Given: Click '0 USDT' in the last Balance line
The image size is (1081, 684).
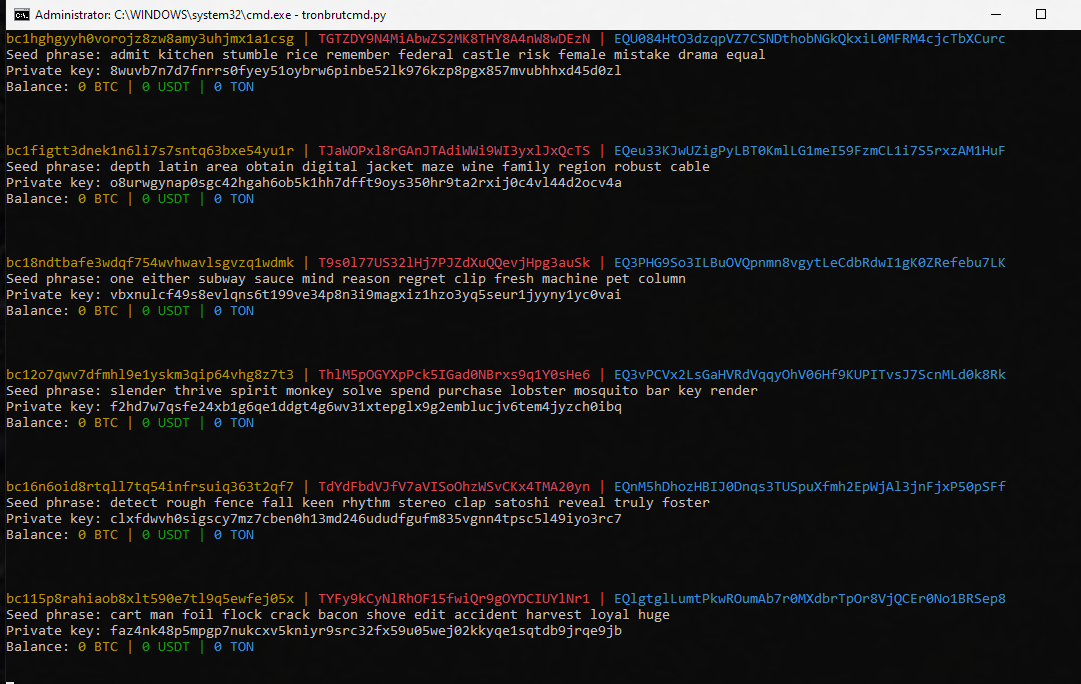Looking at the screenshot, I should [x=166, y=647].
